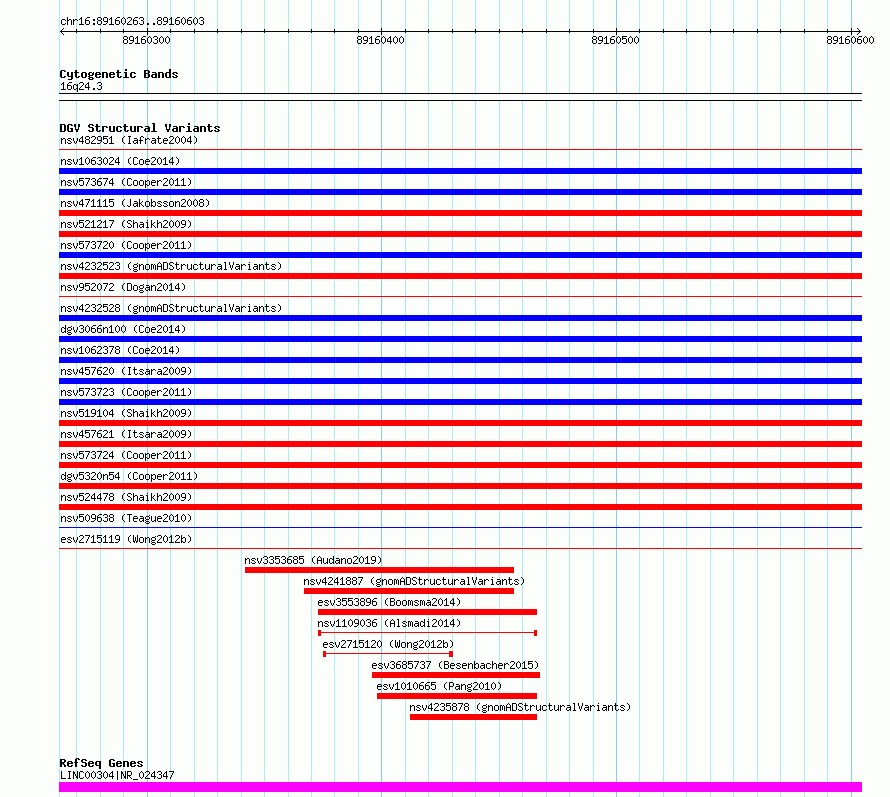Open variant nsv573720 (Cooper2011)

click(126, 246)
